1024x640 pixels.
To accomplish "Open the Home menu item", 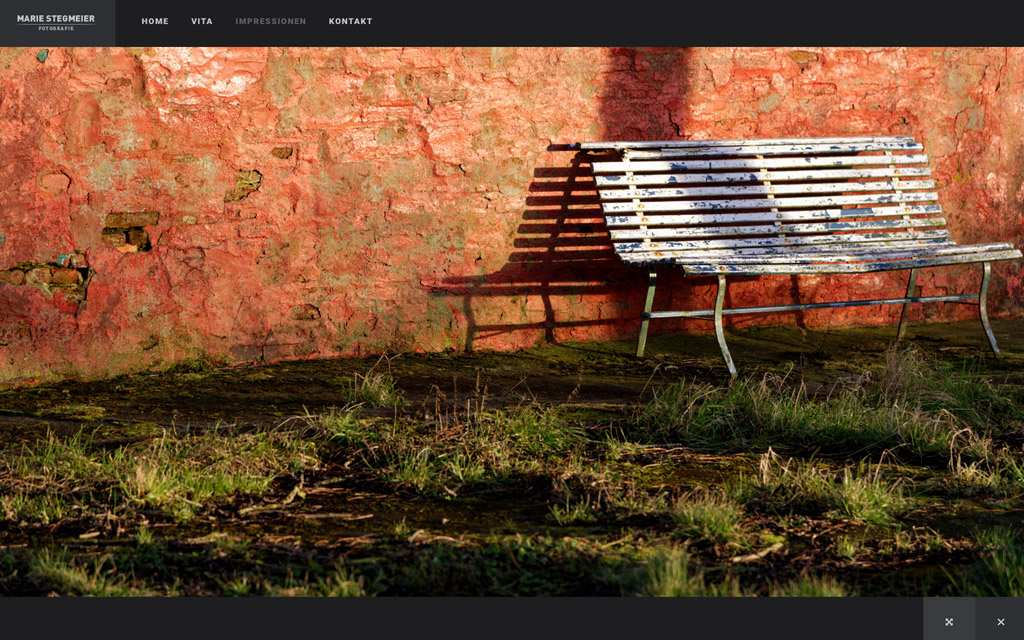I will 155,22.
